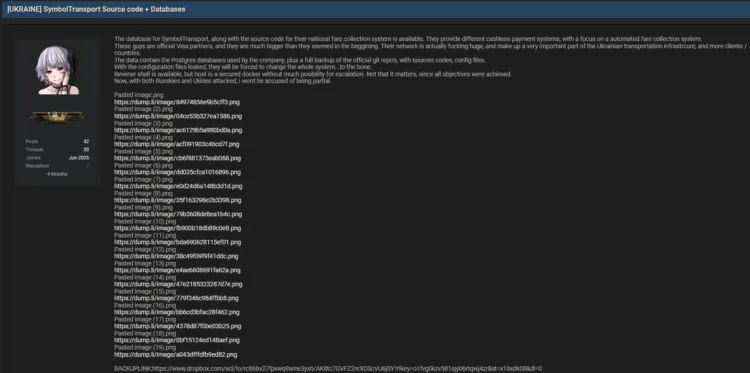Click the gold rank badge under avatar
This screenshot has width=750, height=373.
tap(57, 117)
